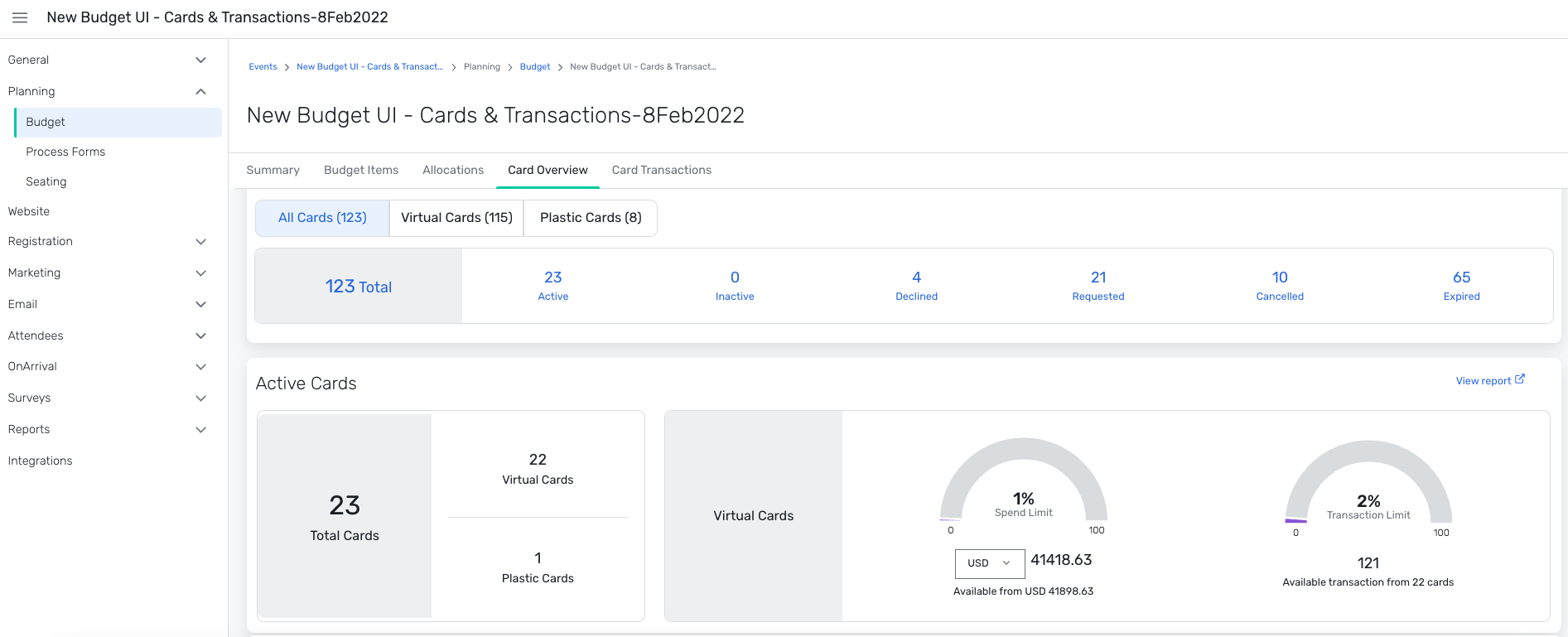1568x637 pixels.
Task: Click the external link icon beside View report
Action: coord(1520,379)
